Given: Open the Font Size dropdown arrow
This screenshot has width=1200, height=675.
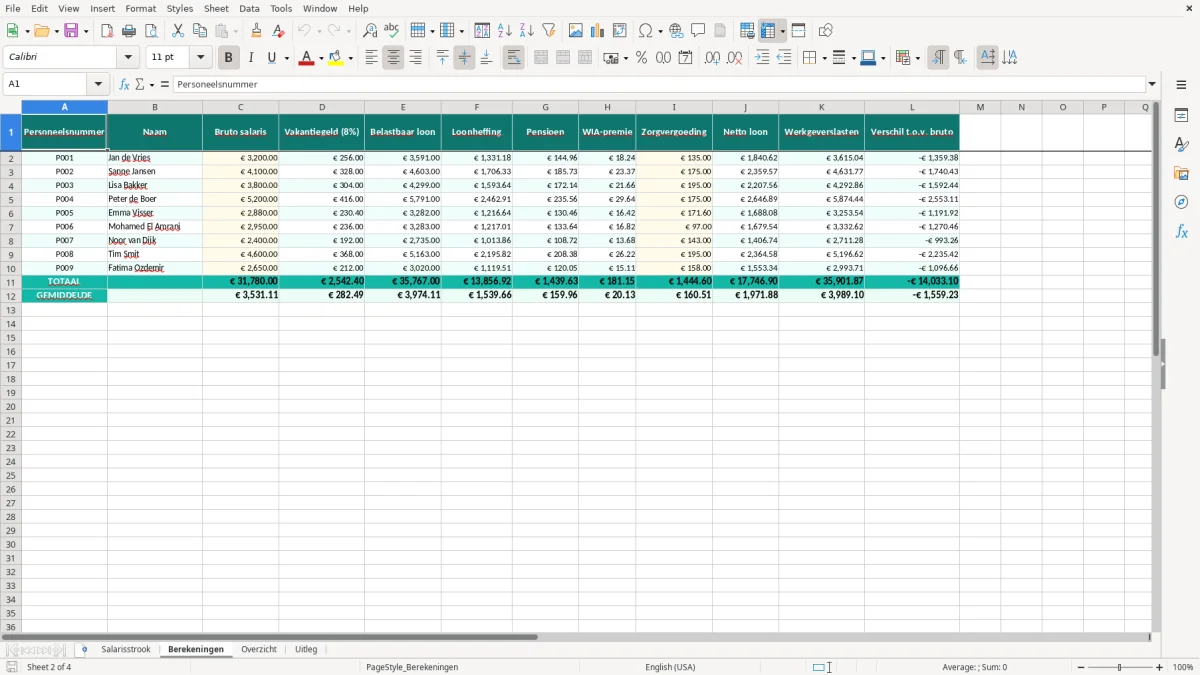Looking at the screenshot, I should [x=200, y=58].
